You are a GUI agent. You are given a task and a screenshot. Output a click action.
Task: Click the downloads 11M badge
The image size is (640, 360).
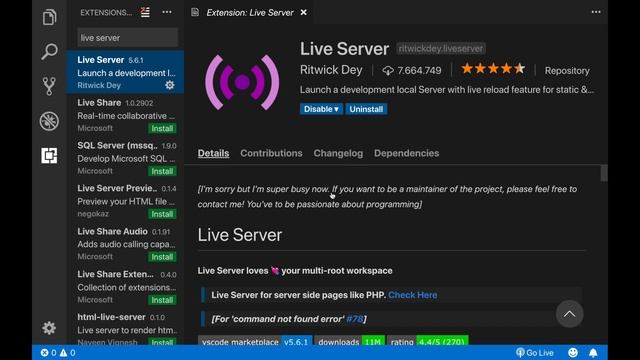point(350,341)
